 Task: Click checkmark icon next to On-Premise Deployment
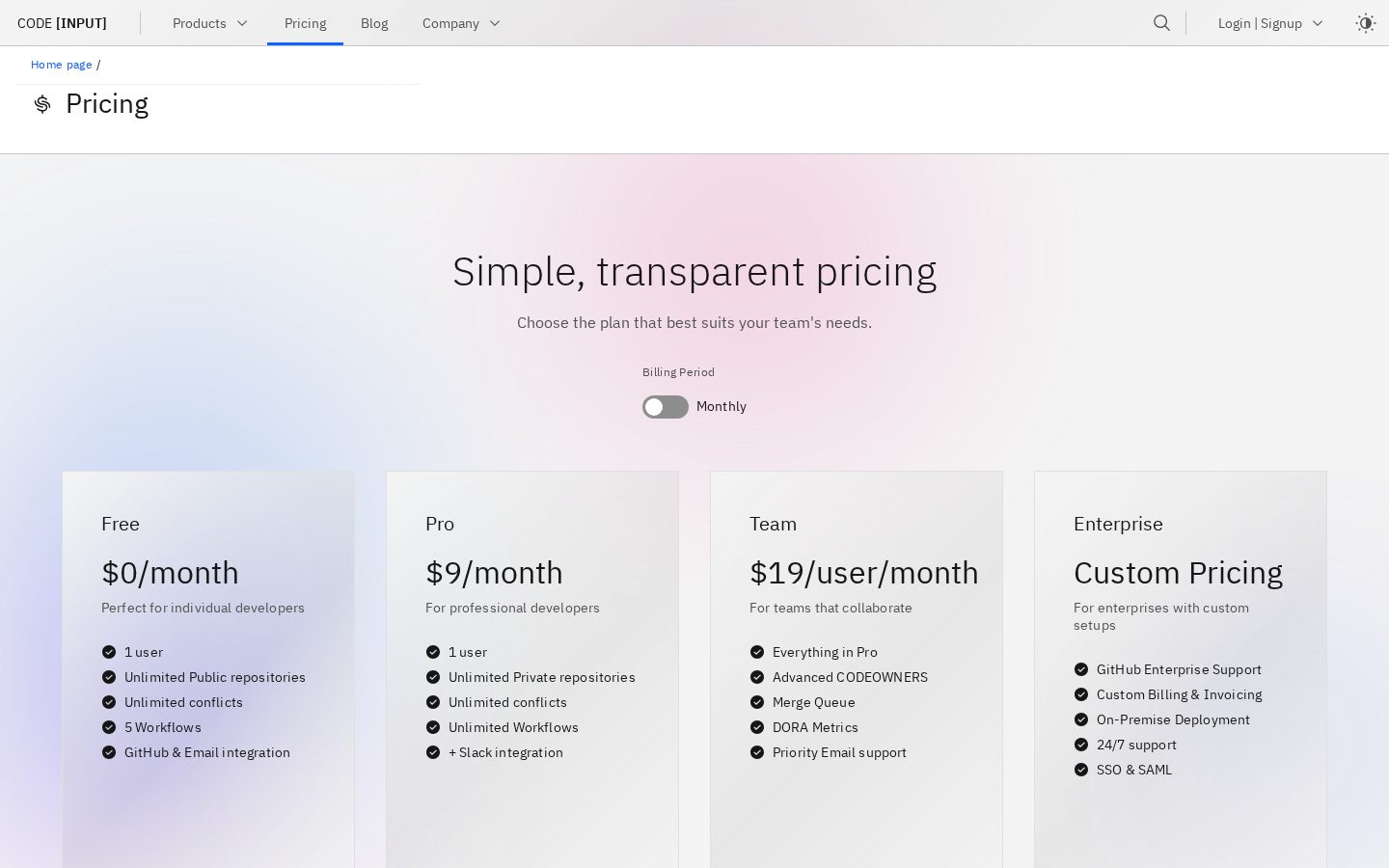click(1081, 719)
